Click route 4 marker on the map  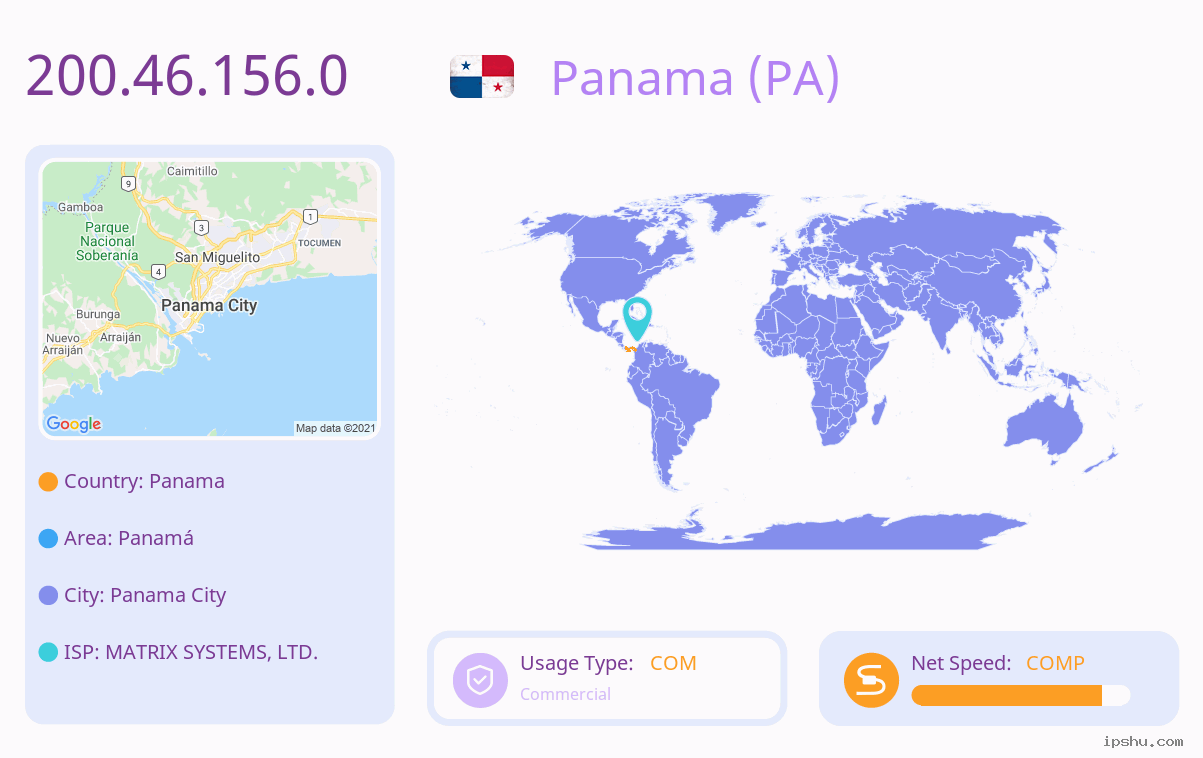(158, 271)
